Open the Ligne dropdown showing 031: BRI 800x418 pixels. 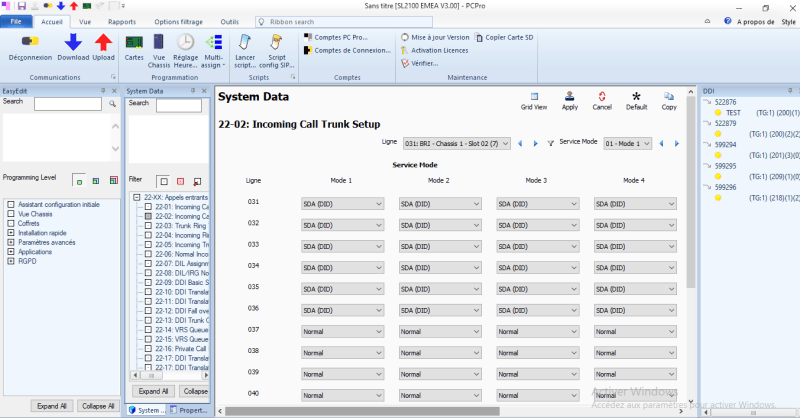(x=457, y=144)
